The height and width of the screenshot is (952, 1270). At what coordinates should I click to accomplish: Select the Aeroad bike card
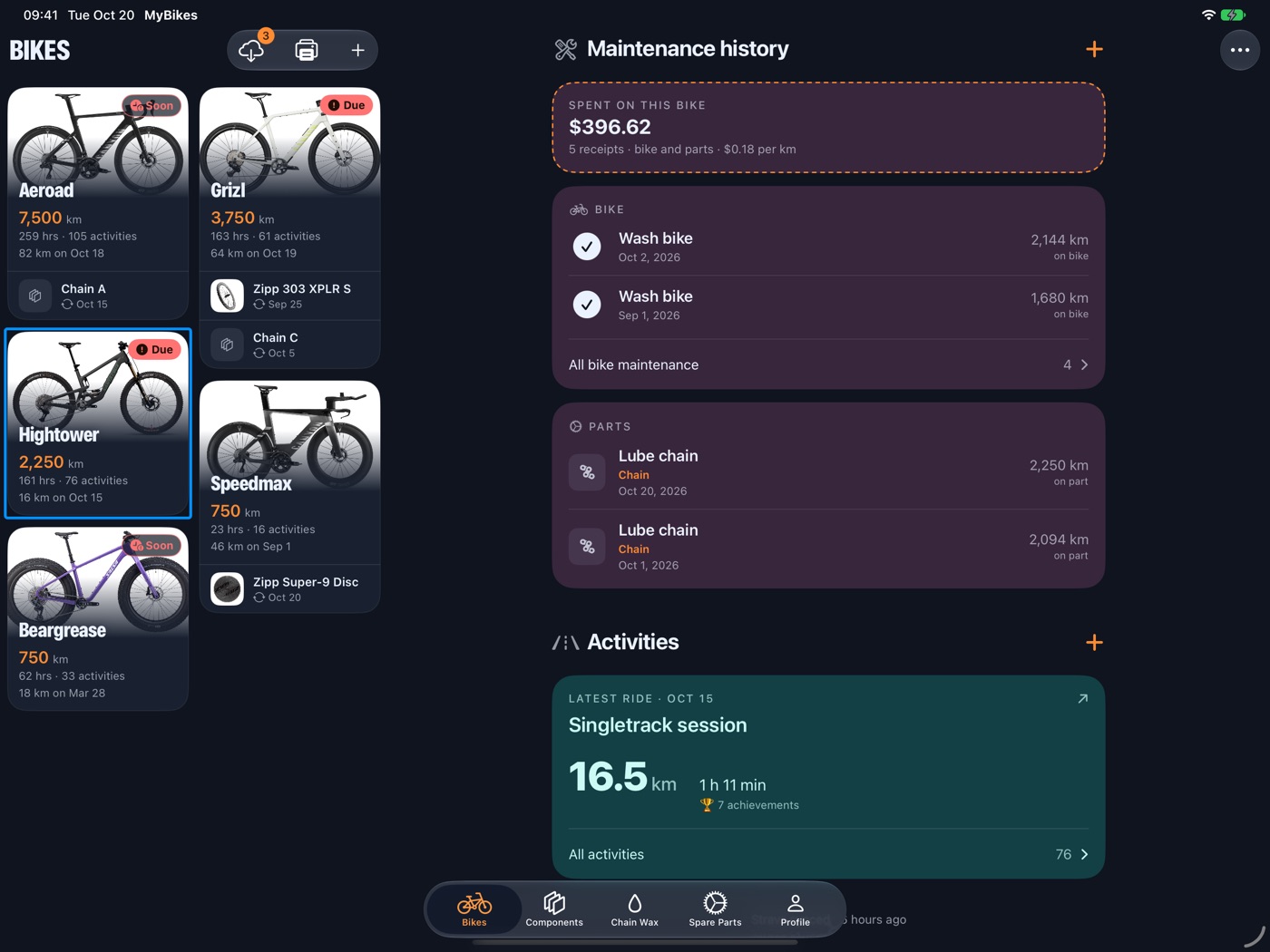[98, 204]
